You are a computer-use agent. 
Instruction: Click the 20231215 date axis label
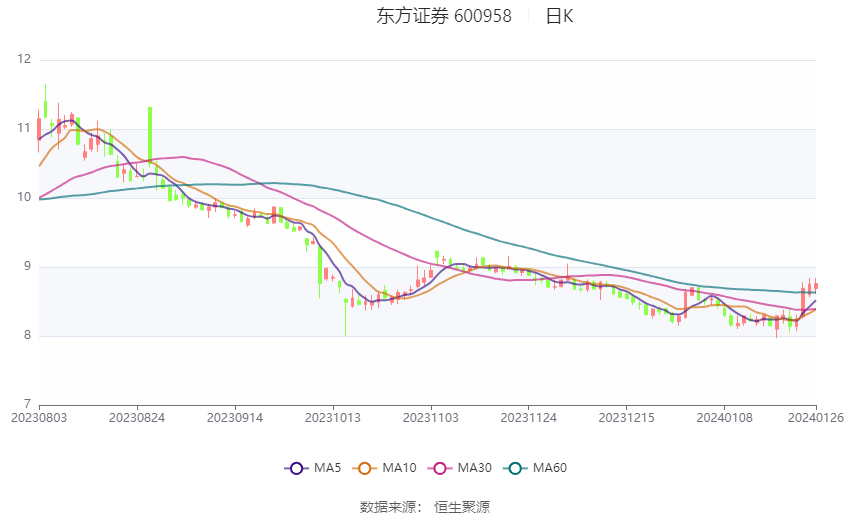[x=627, y=418]
